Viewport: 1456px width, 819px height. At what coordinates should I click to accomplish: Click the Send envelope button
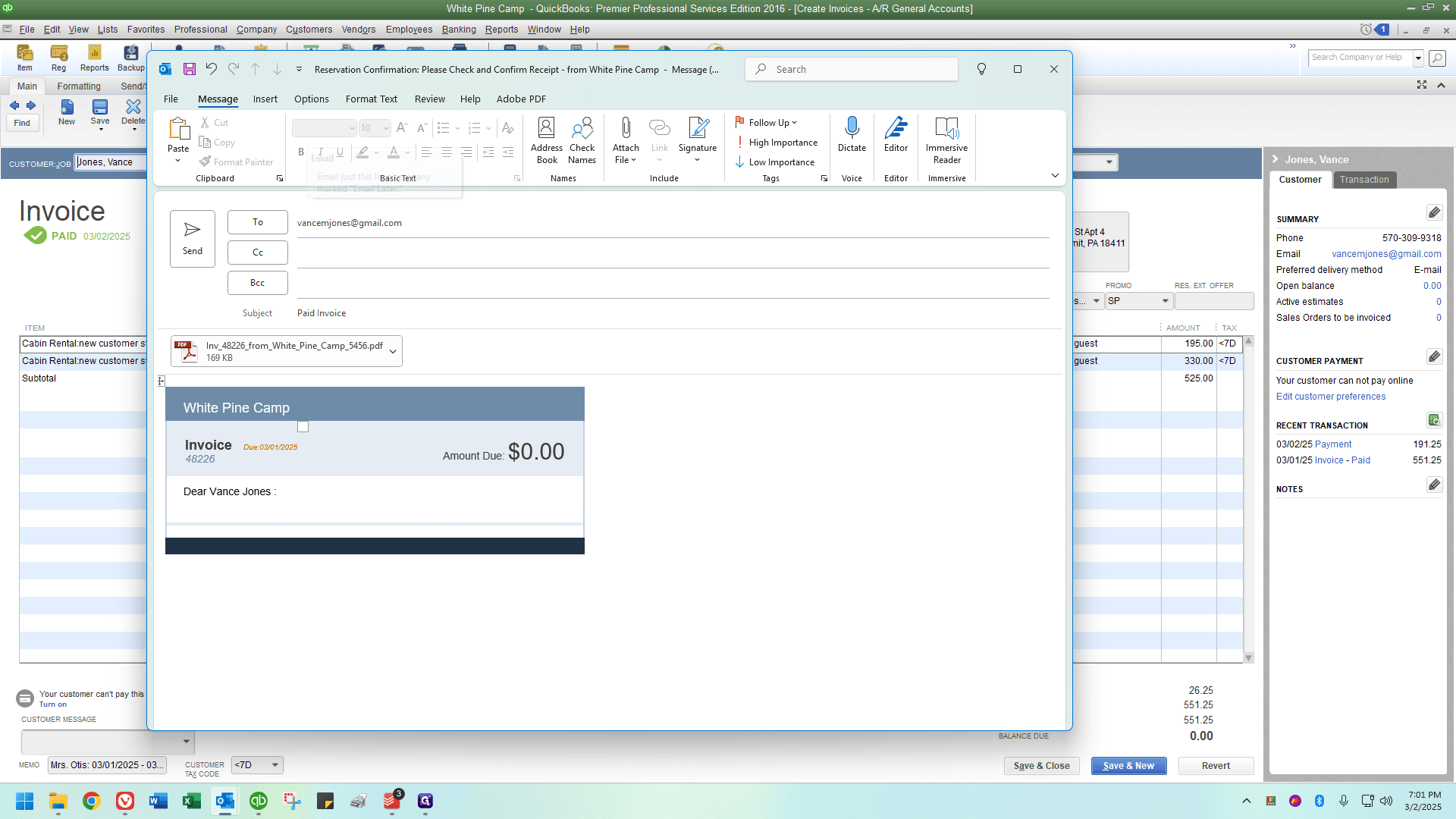point(193,238)
